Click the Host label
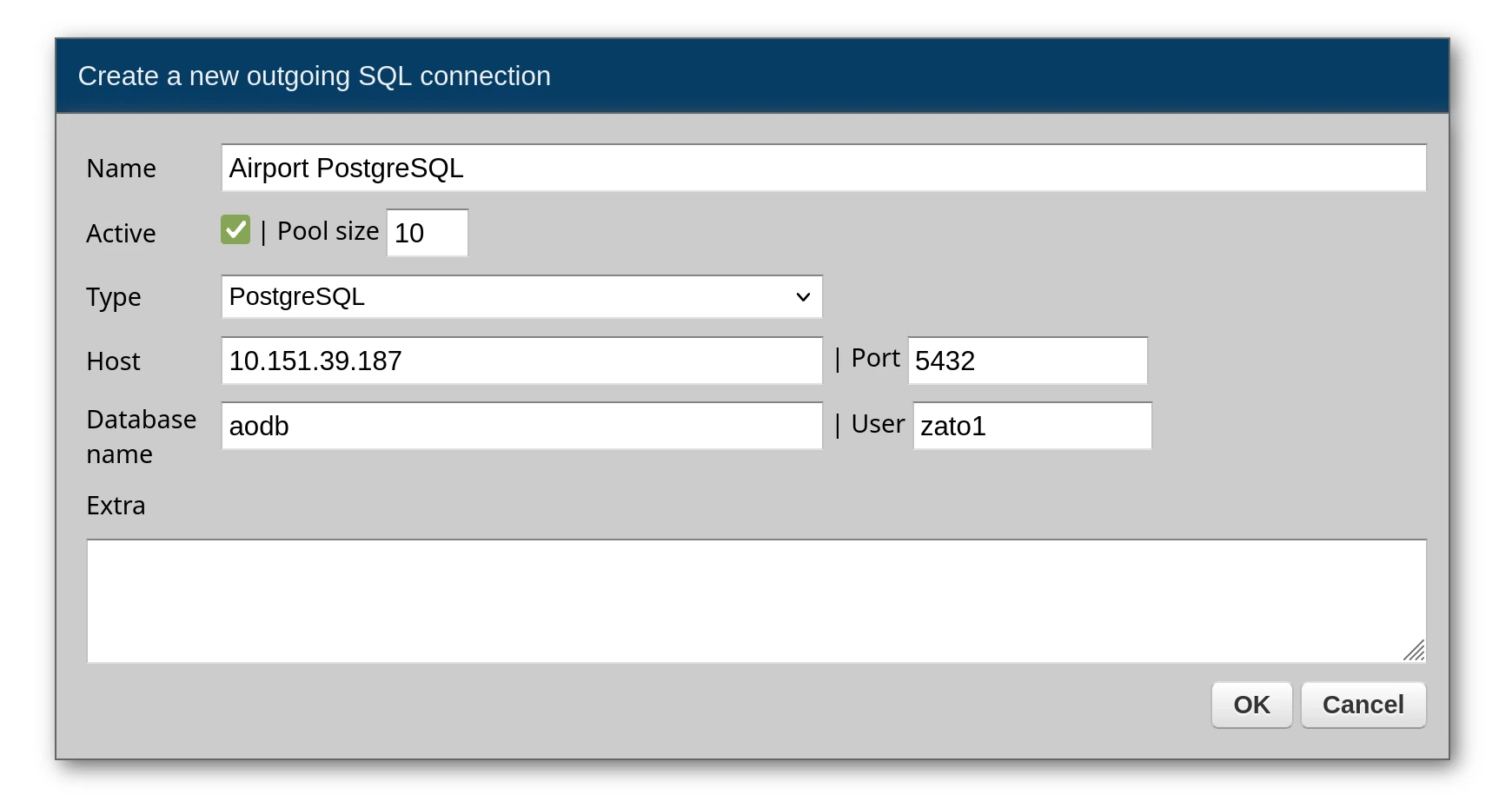 coord(113,361)
